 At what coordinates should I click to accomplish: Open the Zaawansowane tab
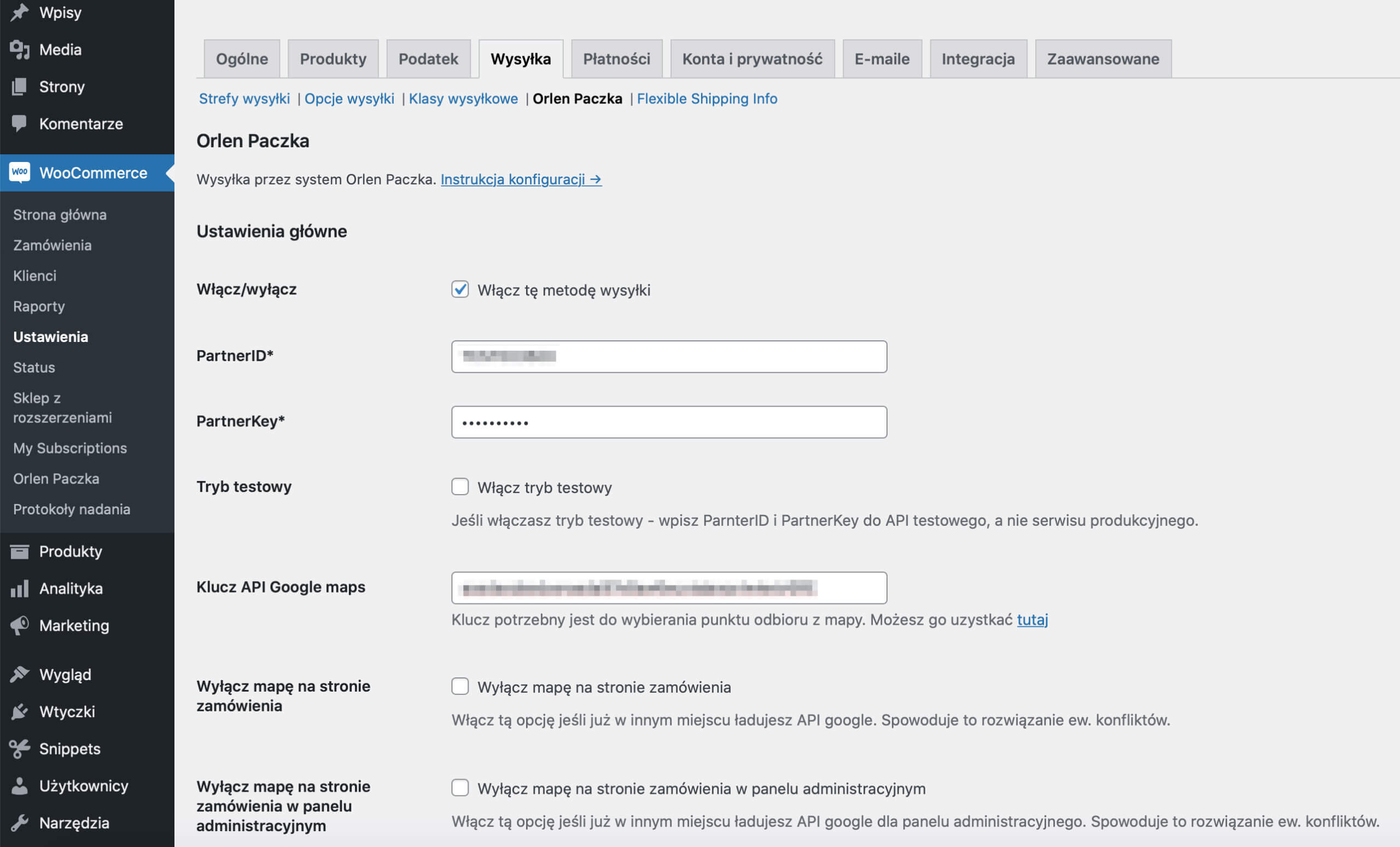tap(1103, 59)
